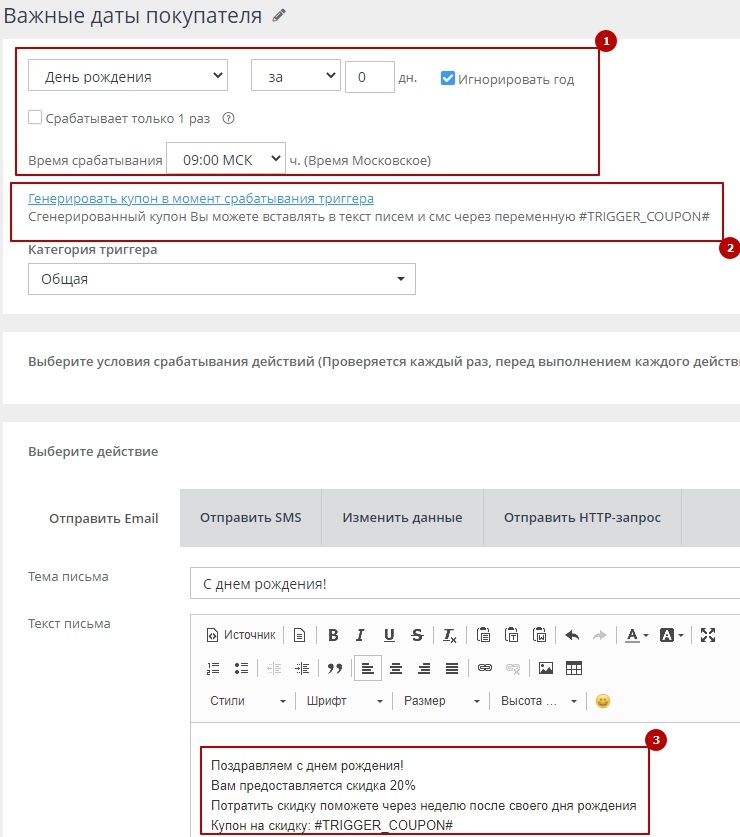Insert a block quote
Image resolution: width=740 pixels, height=837 pixels.
pos(335,668)
